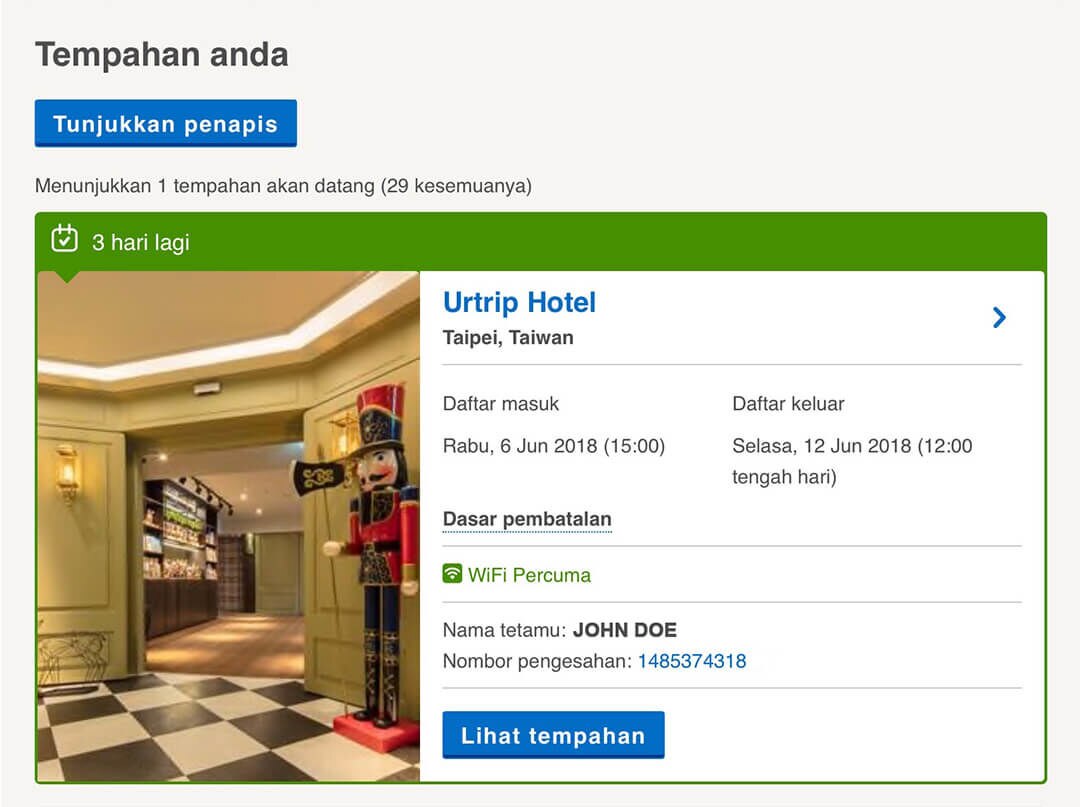Open Lihat tempahan for Urtrip Hotel
1080x807 pixels.
tap(553, 735)
